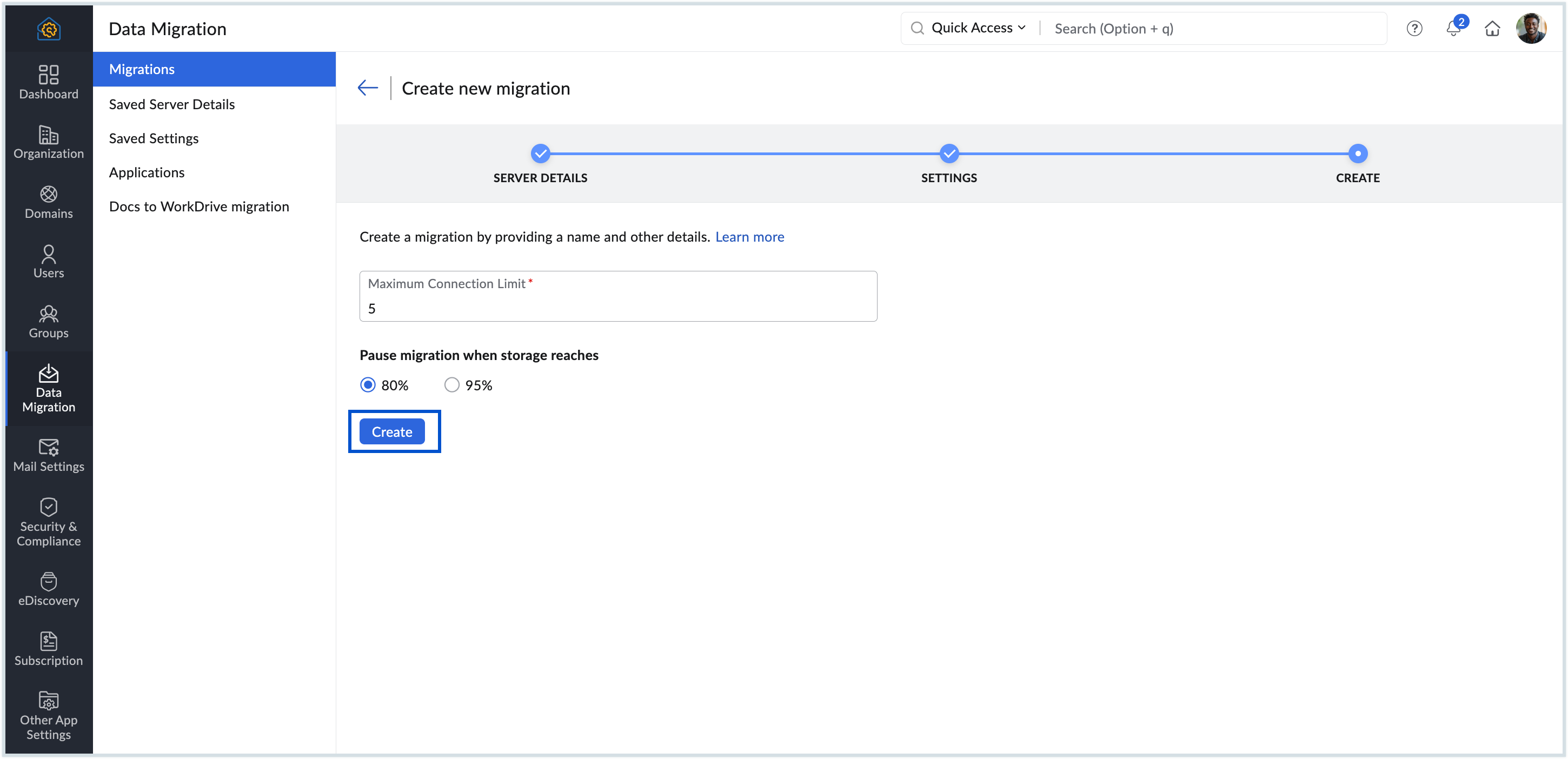
Task: Follow the Learn more link
Action: point(749,237)
